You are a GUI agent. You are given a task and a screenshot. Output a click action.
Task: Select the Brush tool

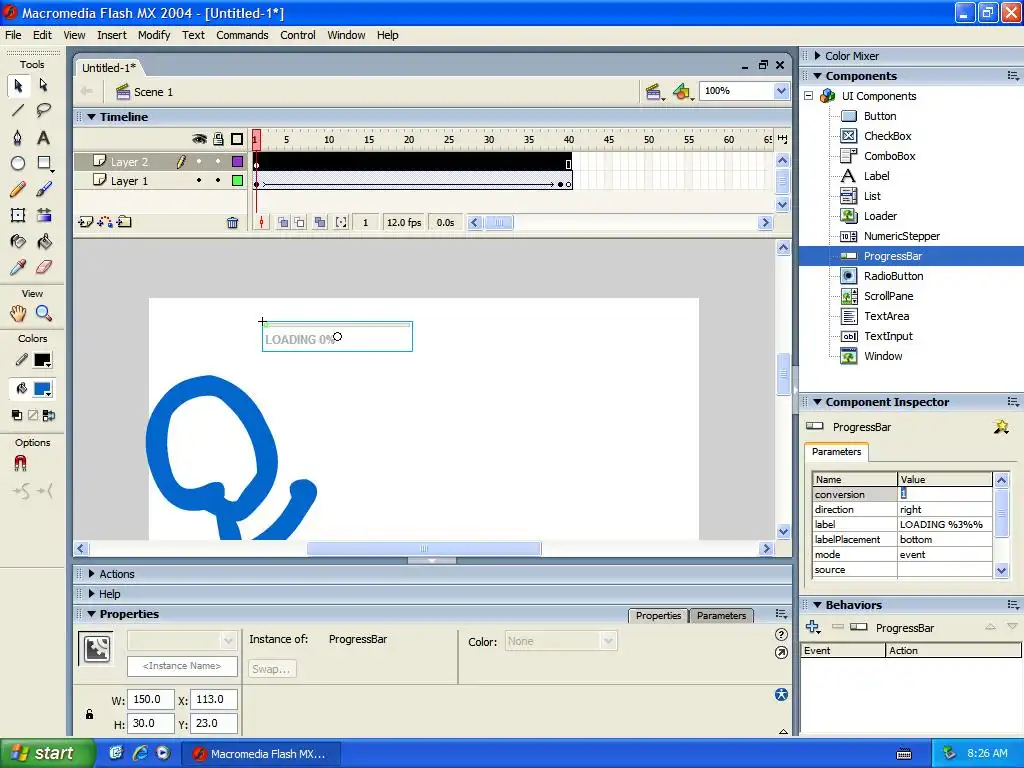tap(43, 189)
